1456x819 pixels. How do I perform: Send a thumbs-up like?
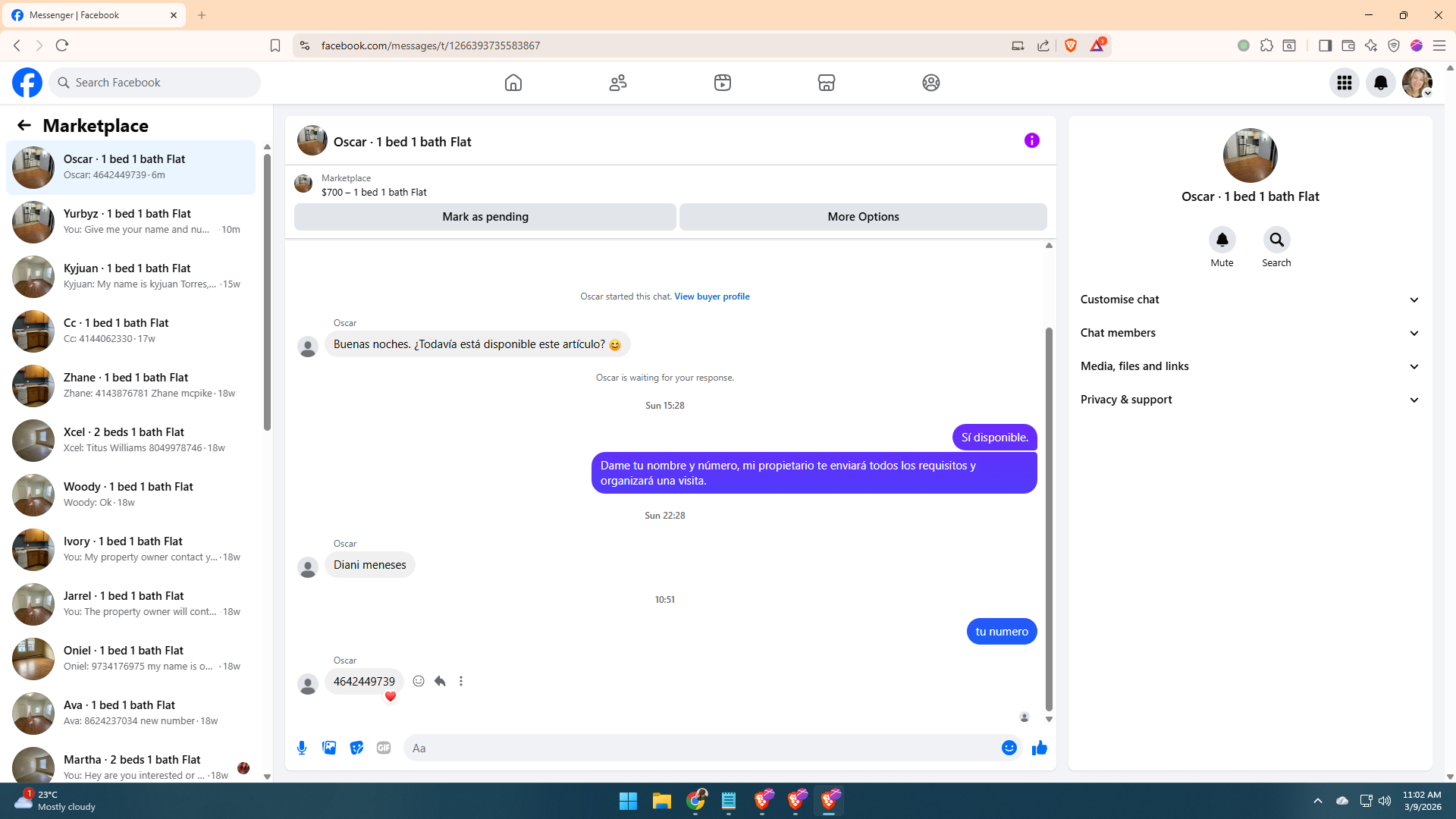[x=1039, y=748]
